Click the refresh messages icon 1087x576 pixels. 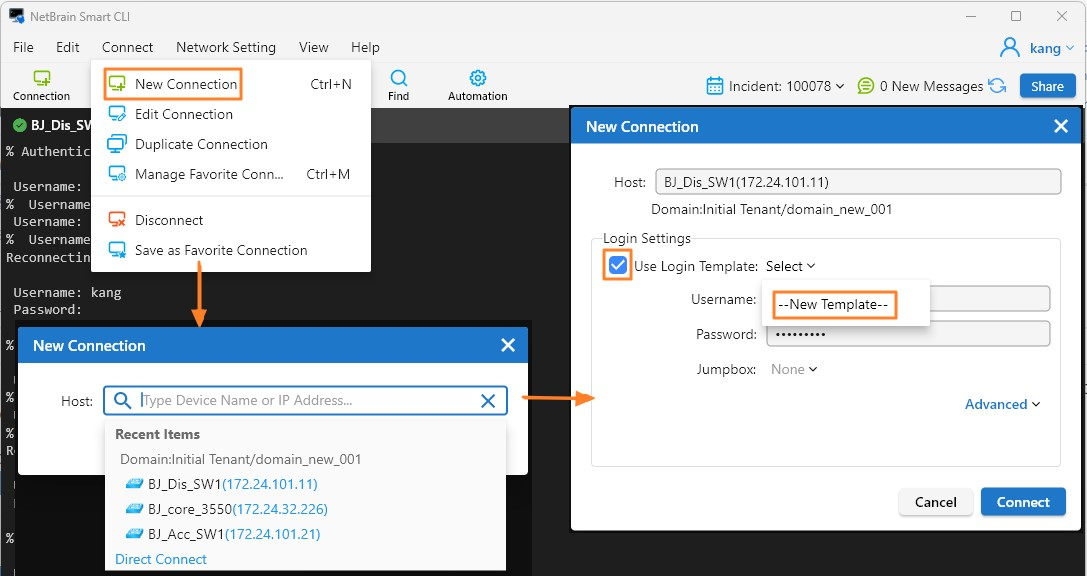pos(997,86)
